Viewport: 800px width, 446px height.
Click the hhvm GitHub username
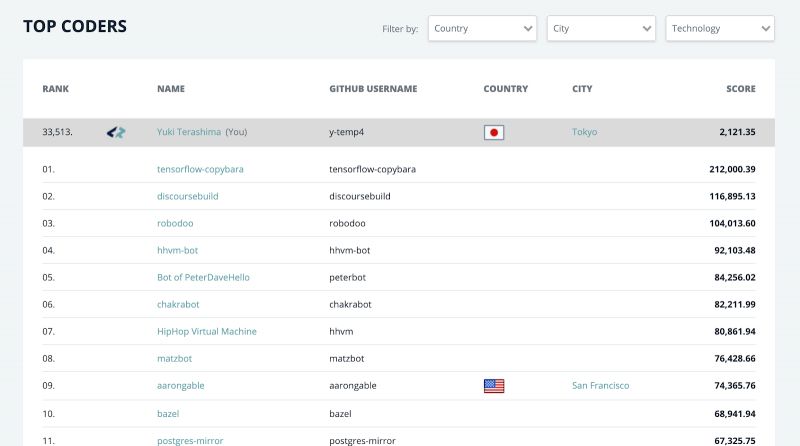click(x=341, y=332)
